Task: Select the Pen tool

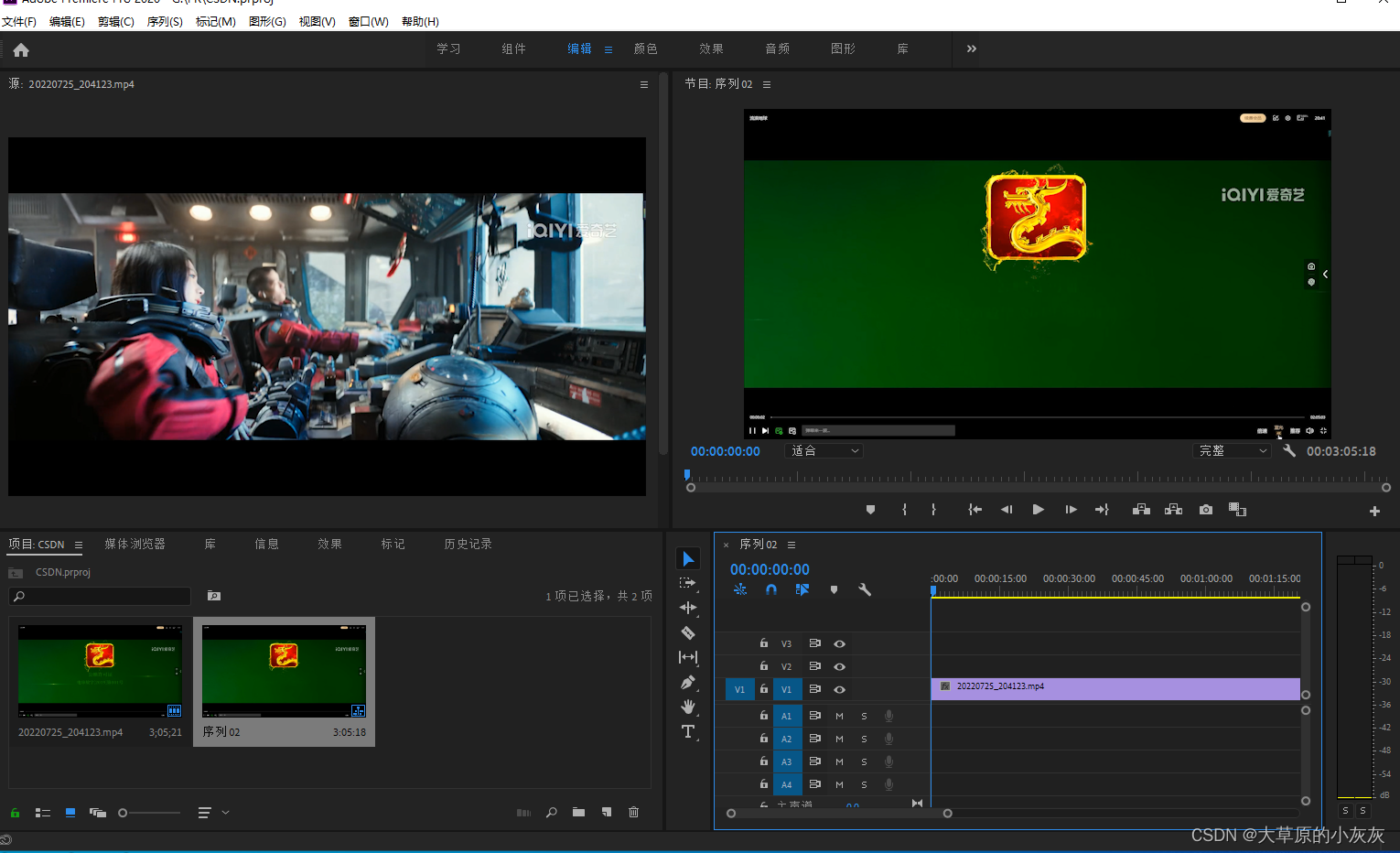Action: [x=688, y=682]
